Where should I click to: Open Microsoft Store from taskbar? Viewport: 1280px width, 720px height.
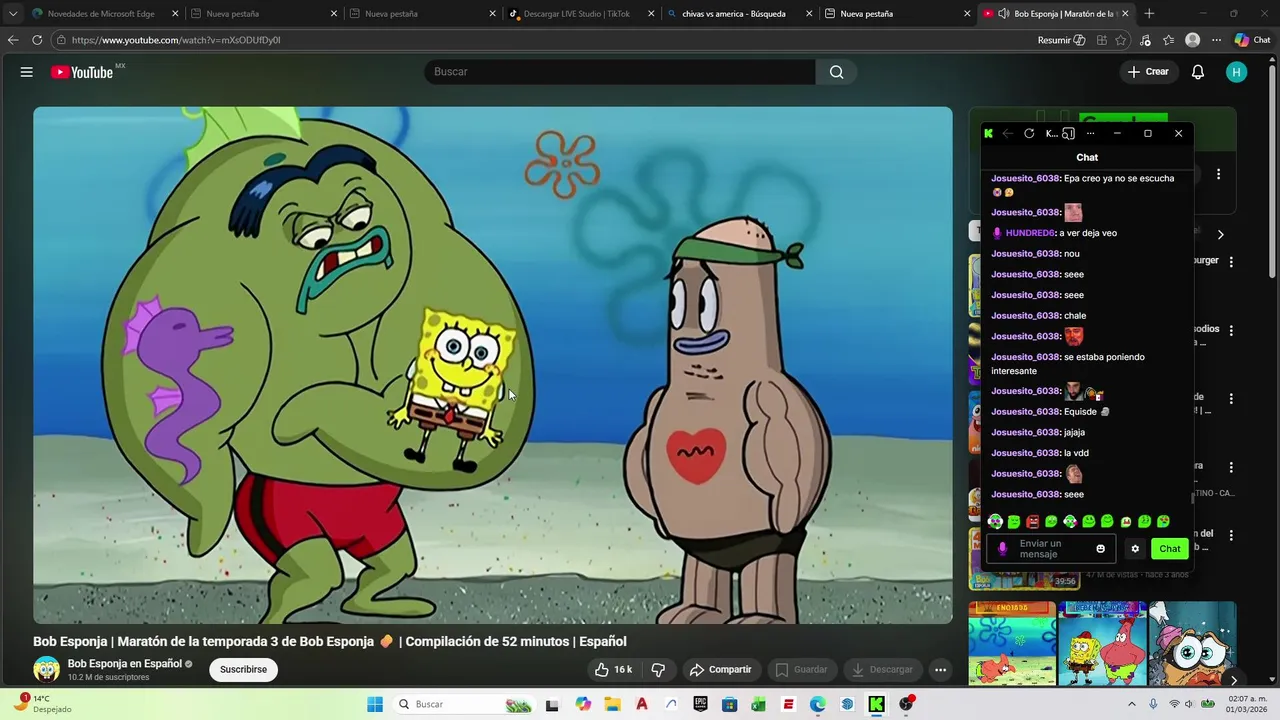pos(729,704)
